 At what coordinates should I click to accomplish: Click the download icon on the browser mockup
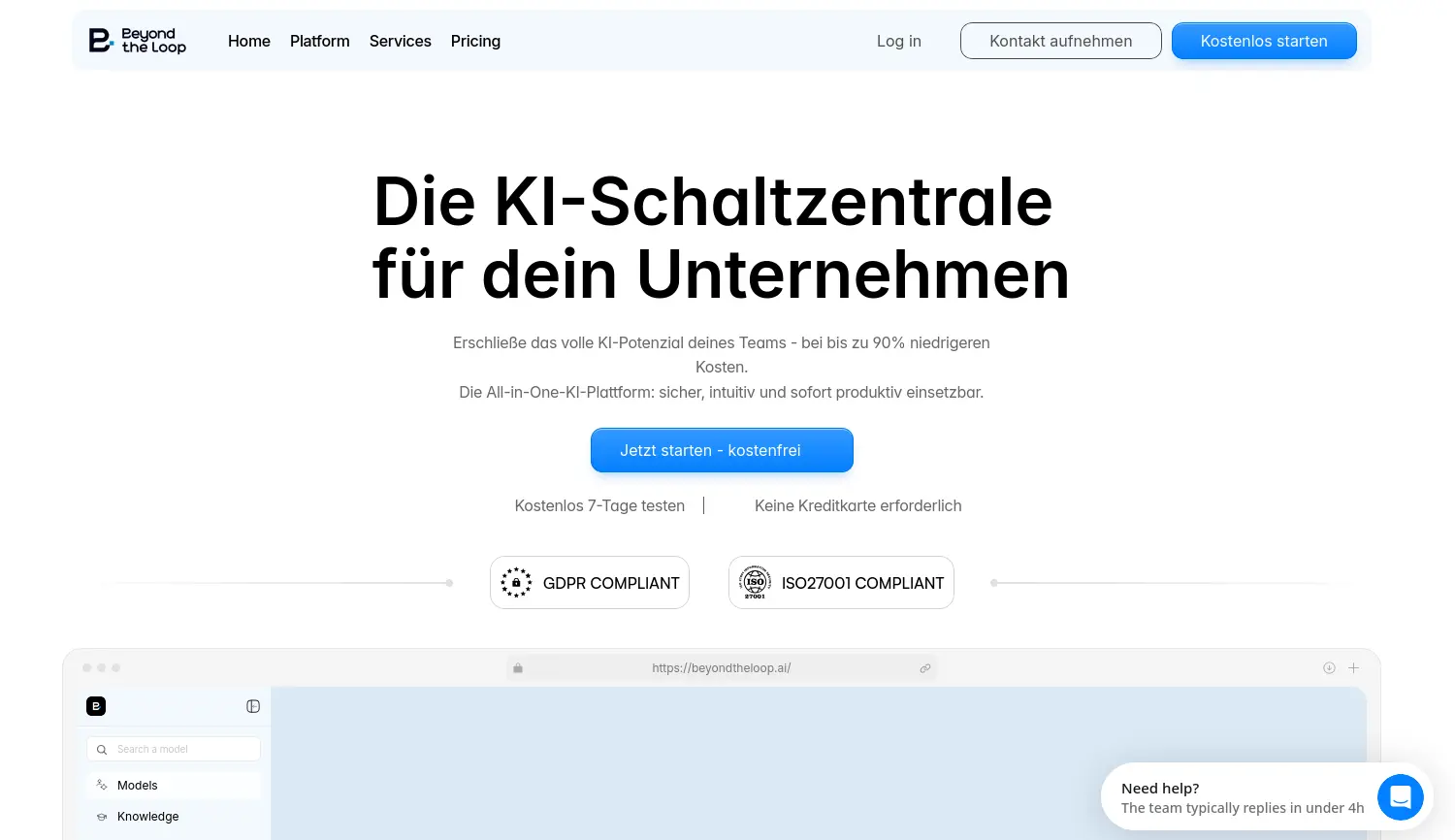[1329, 667]
